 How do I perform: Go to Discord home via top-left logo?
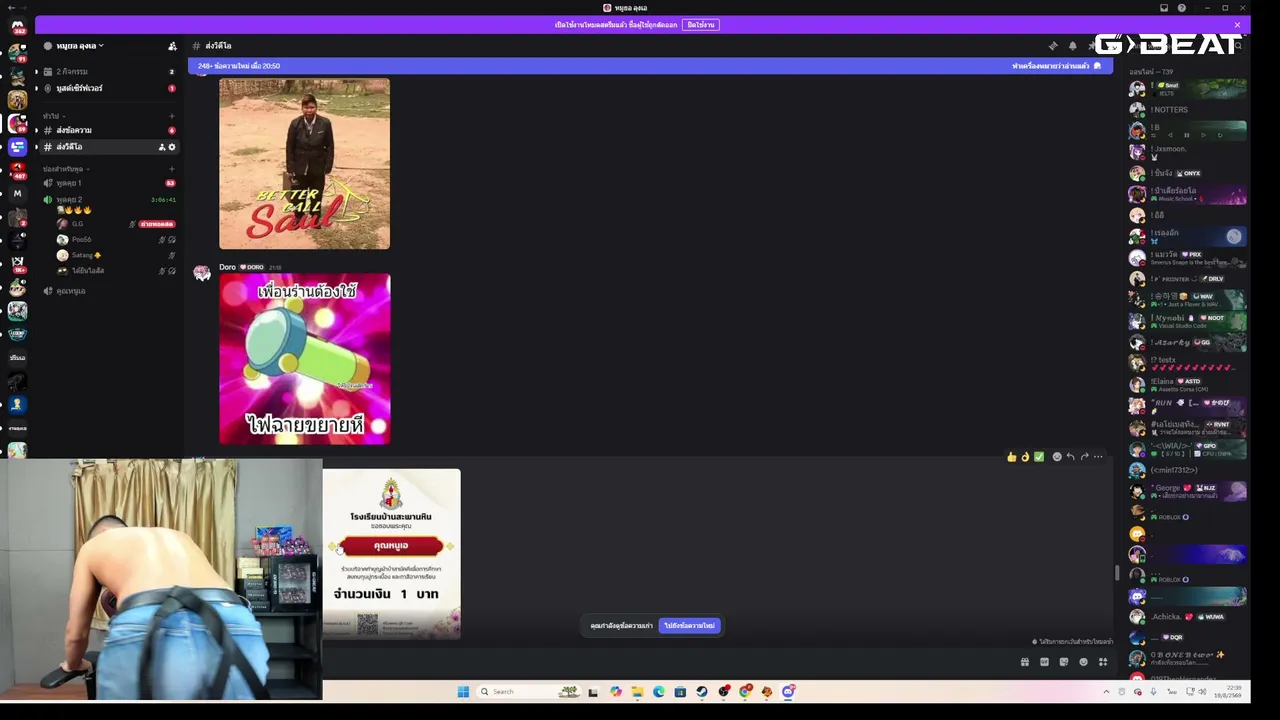click(x=17, y=26)
